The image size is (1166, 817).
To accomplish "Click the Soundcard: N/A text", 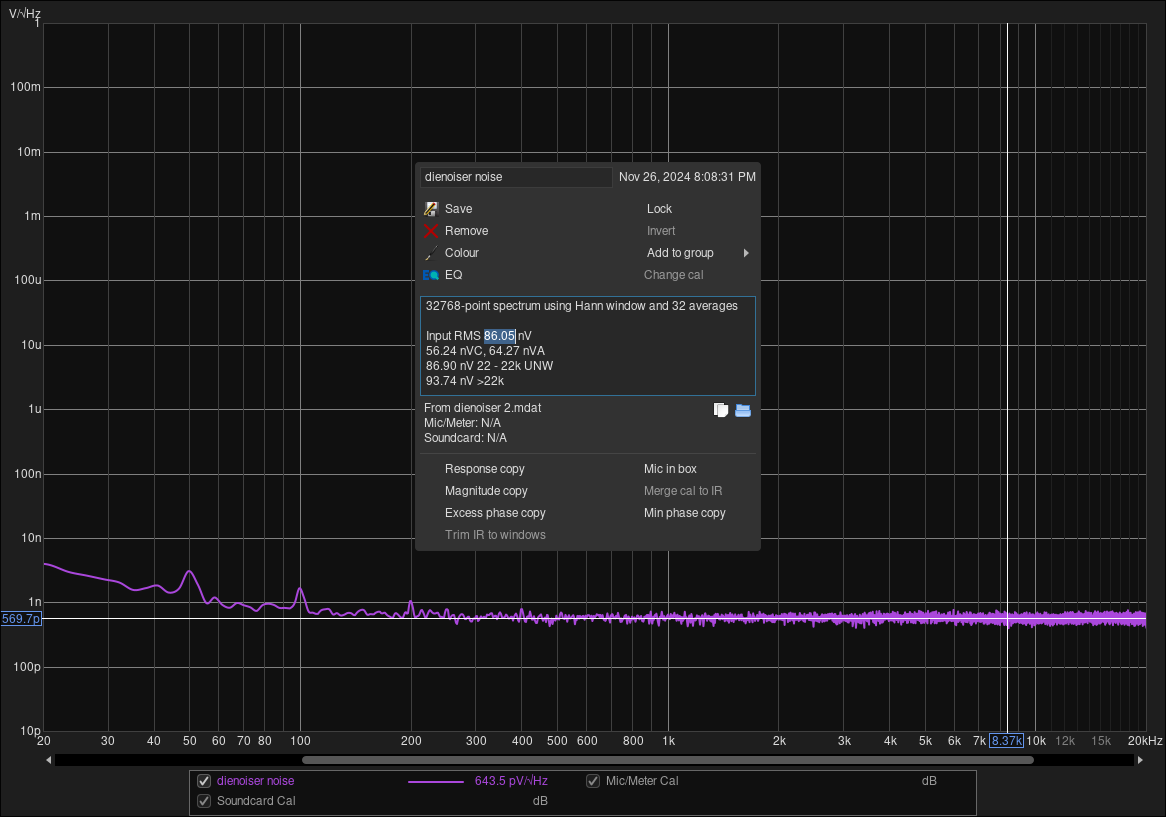I will click(465, 438).
